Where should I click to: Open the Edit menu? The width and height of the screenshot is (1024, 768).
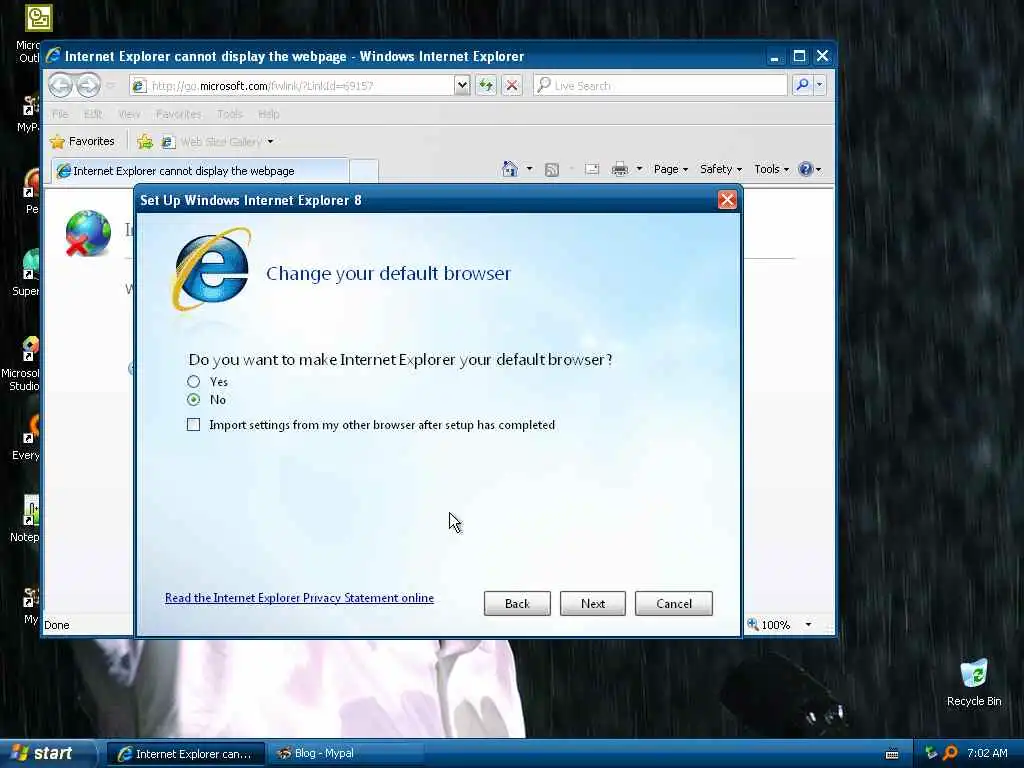coord(93,114)
